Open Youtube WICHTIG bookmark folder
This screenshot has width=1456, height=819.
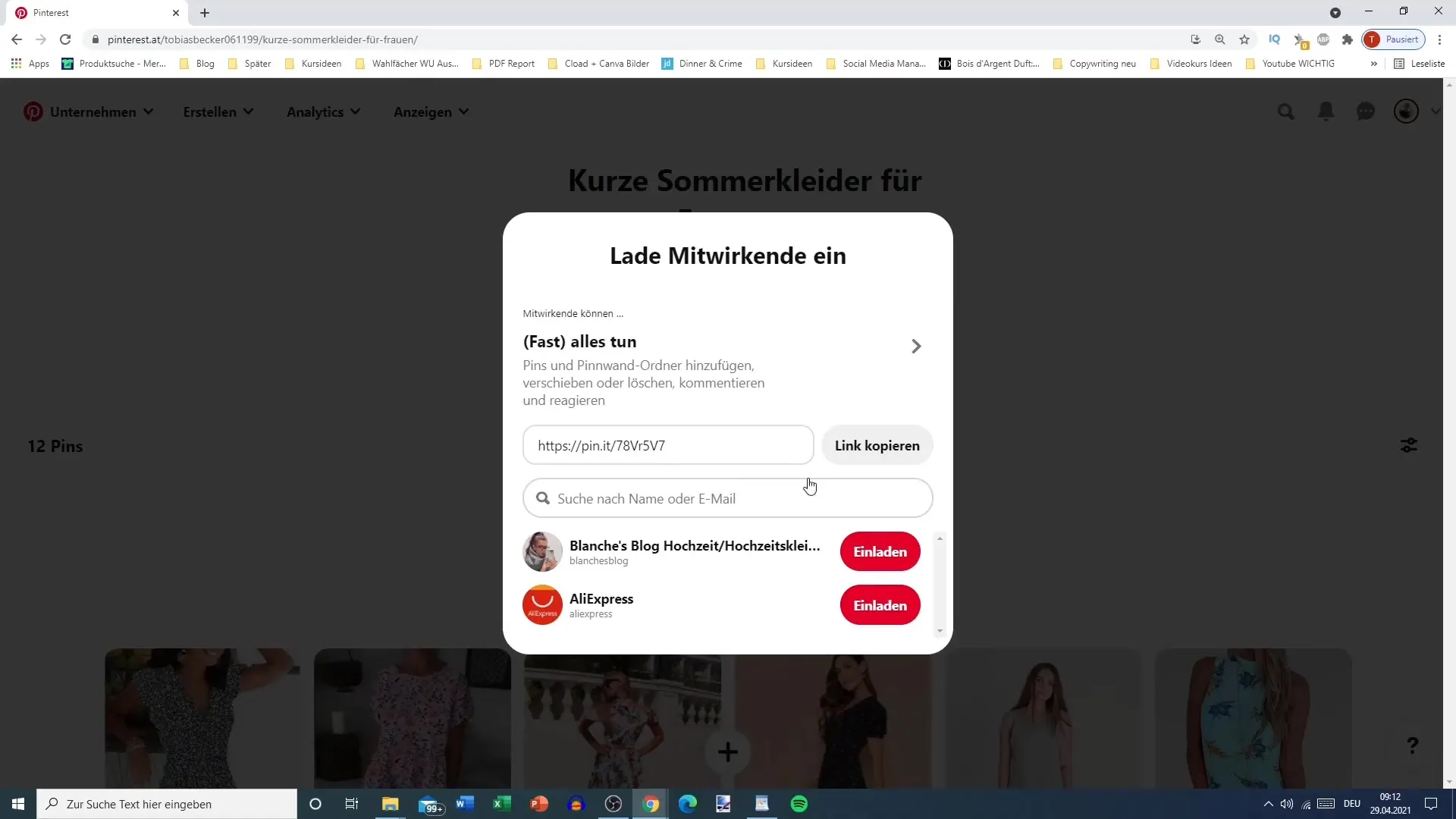click(1290, 64)
